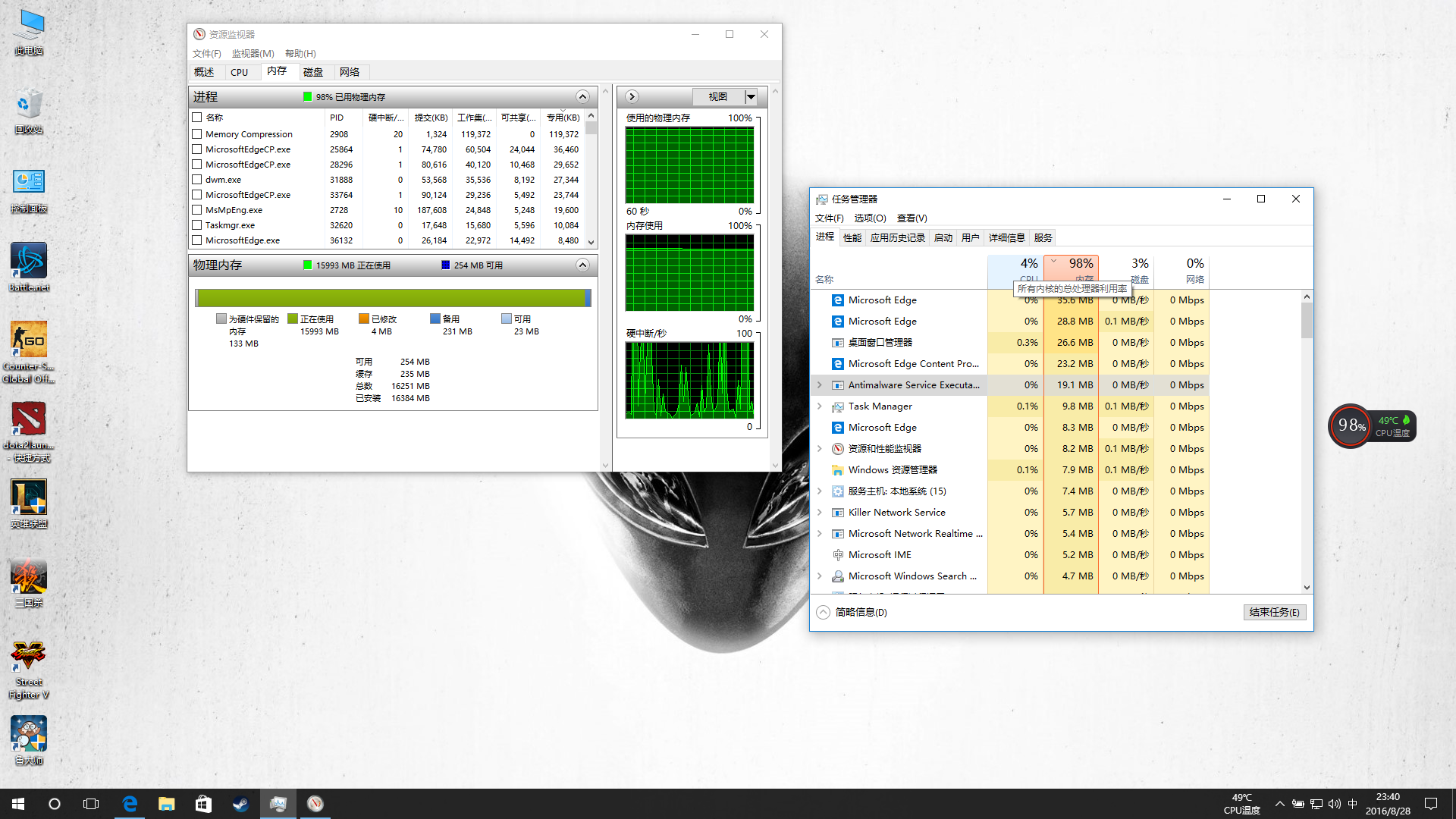Switch to the 服务 tab in Task Manager
The width and height of the screenshot is (1456, 819).
click(x=1043, y=237)
